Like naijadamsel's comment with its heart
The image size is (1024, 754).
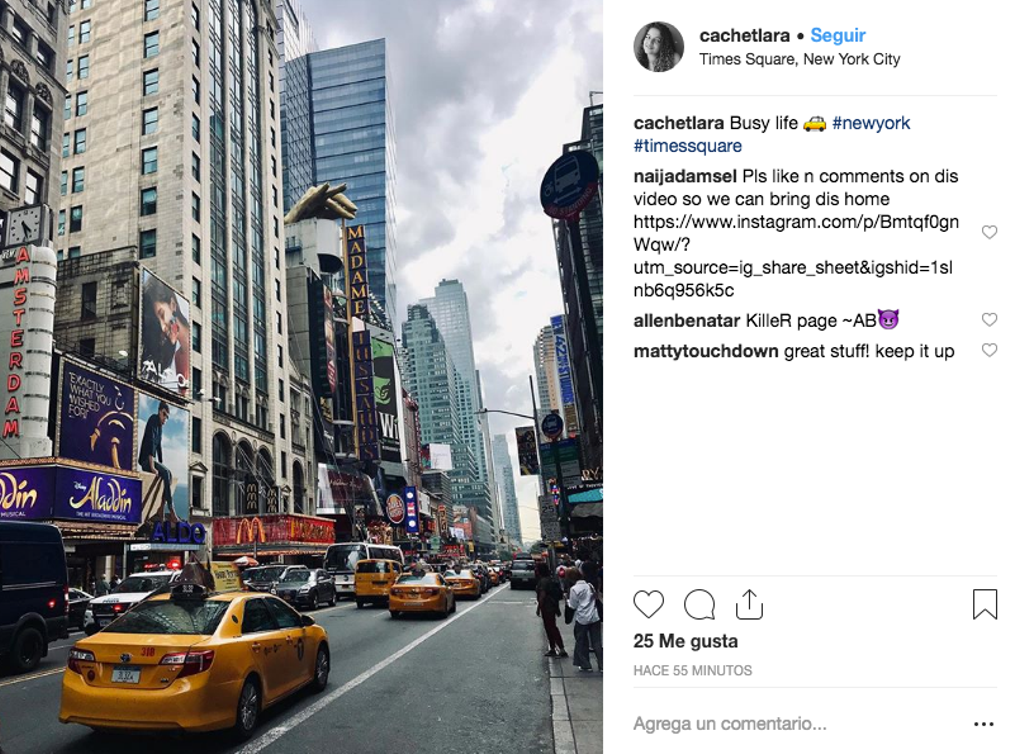(989, 232)
